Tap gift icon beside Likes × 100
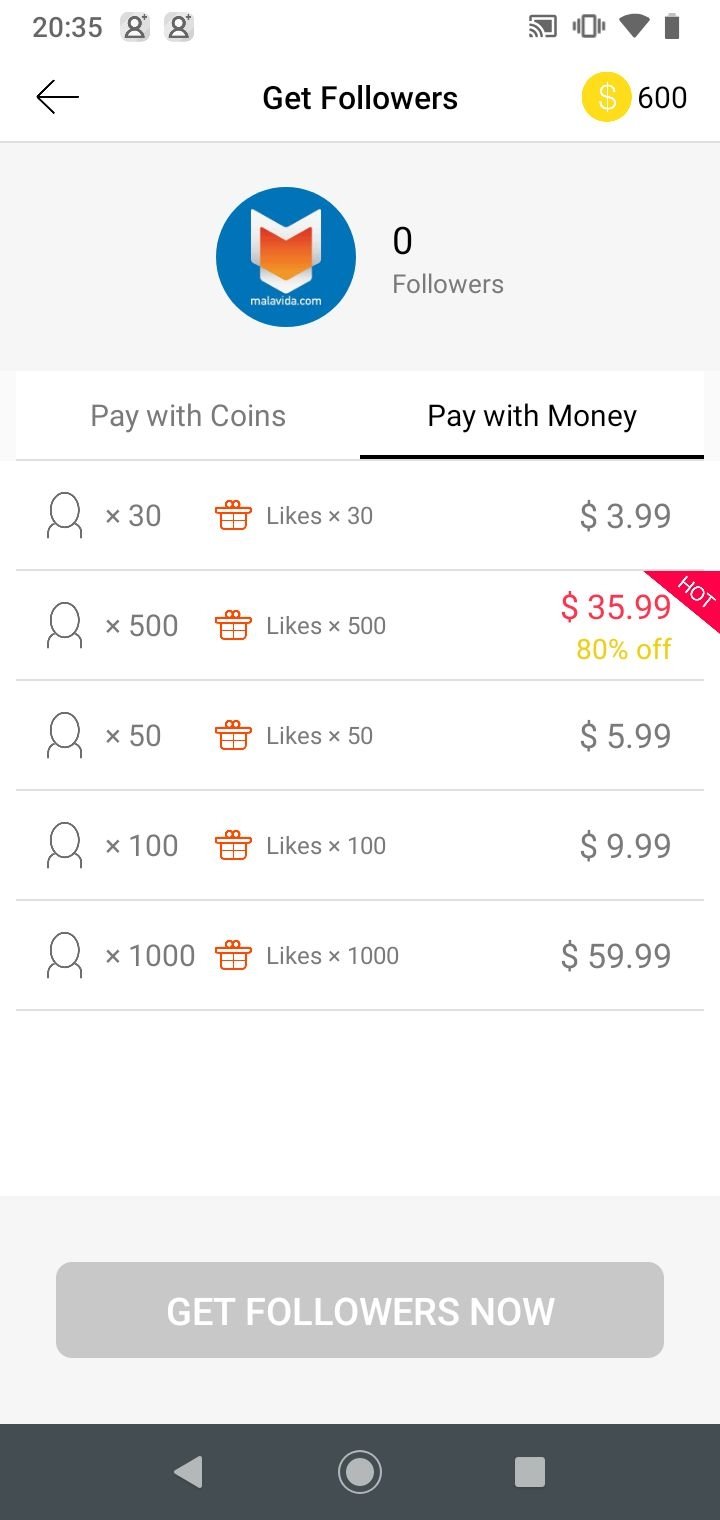 (x=233, y=846)
